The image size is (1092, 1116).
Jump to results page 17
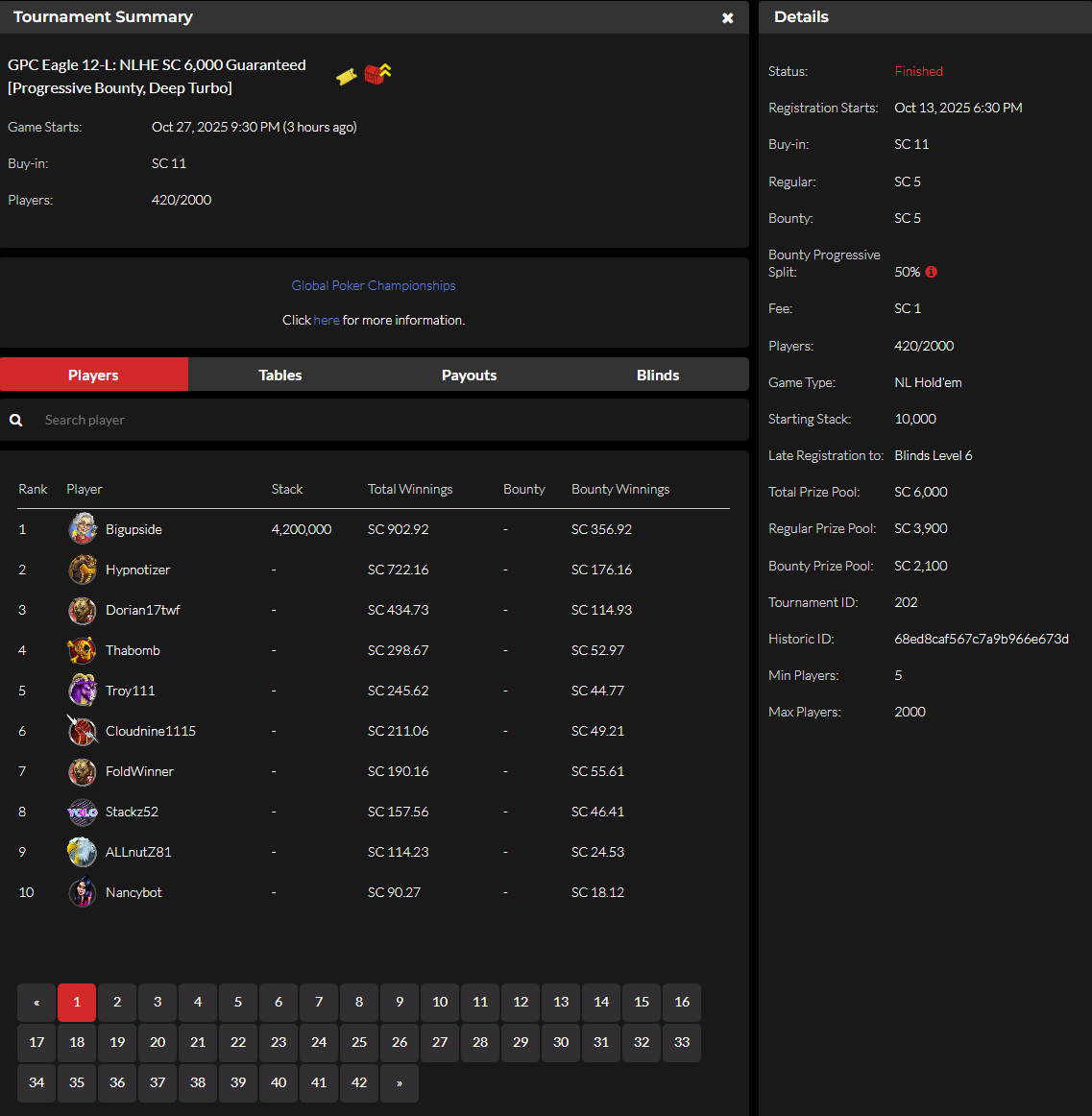[36, 1042]
